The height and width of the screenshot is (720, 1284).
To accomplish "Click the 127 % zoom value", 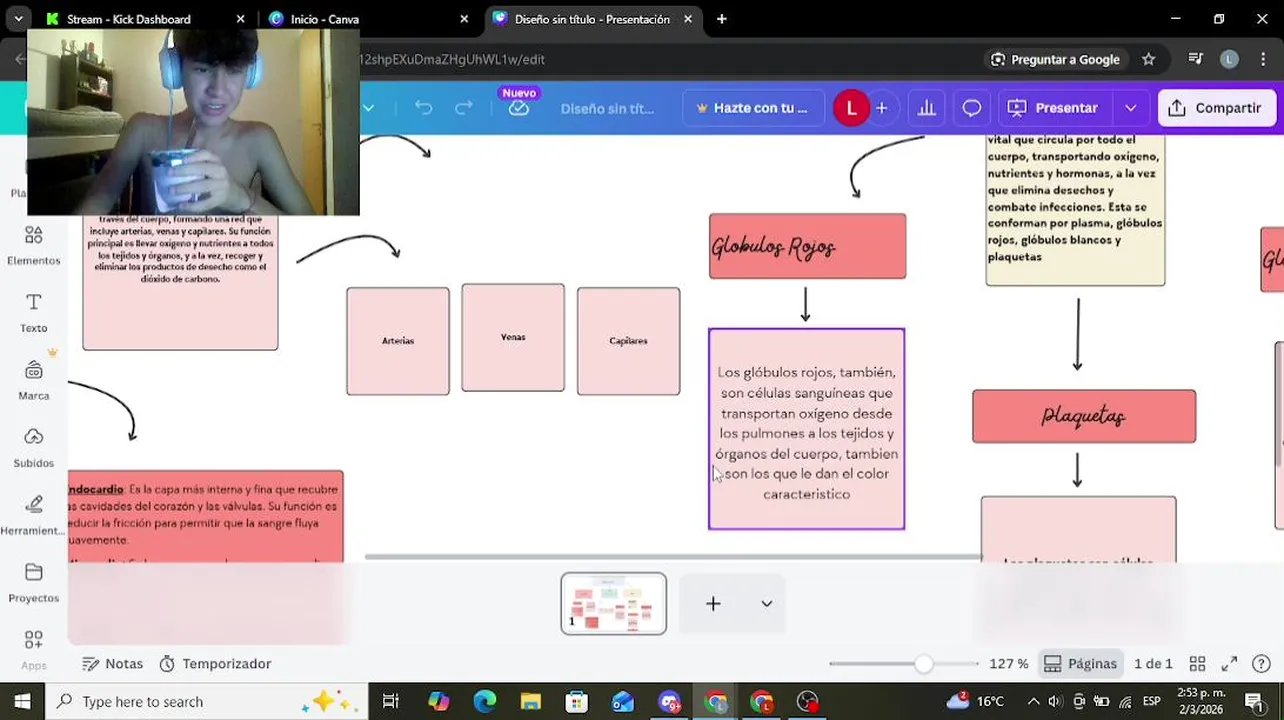I will 1009,664.
